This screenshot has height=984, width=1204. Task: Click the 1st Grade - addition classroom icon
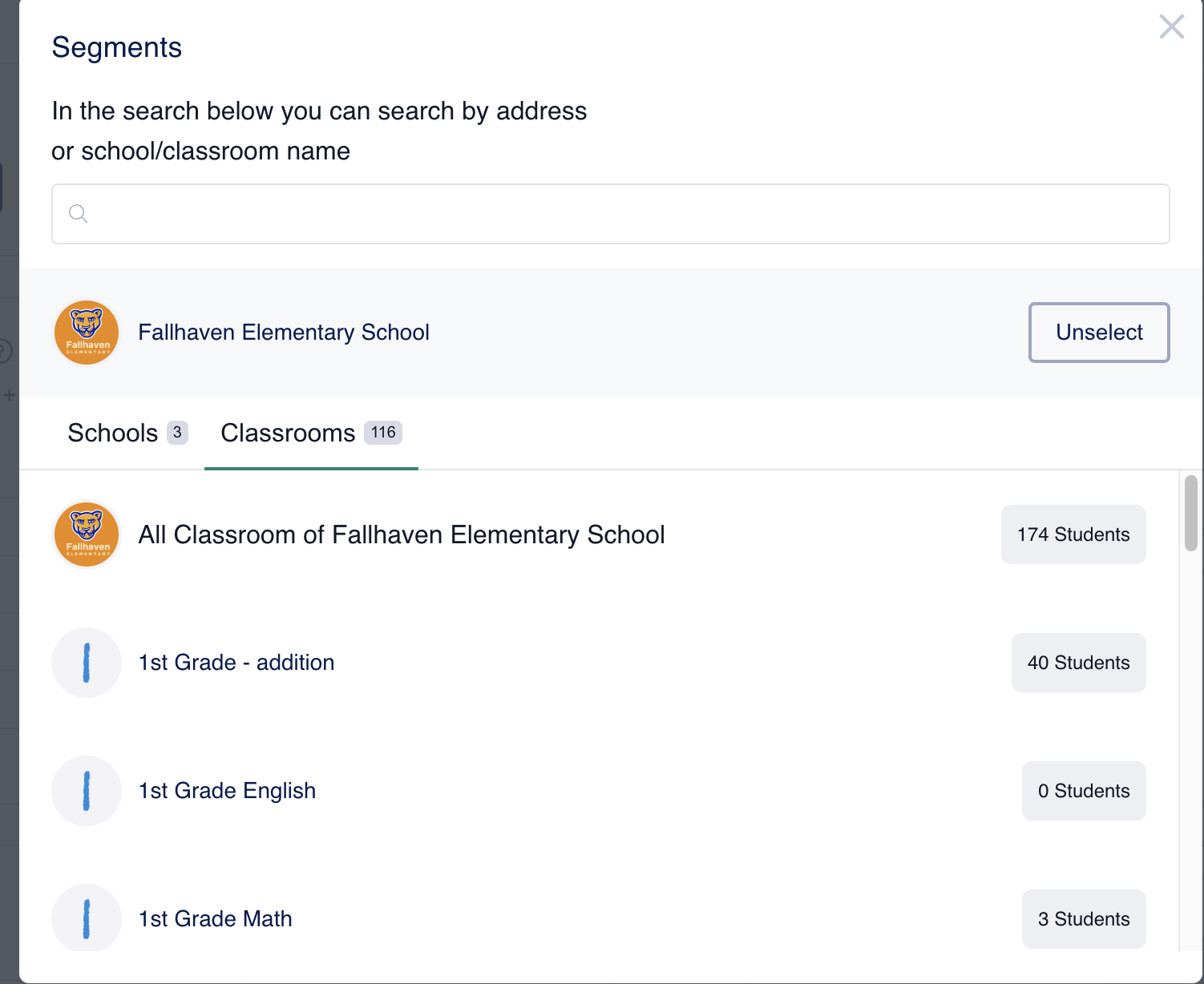click(x=87, y=663)
